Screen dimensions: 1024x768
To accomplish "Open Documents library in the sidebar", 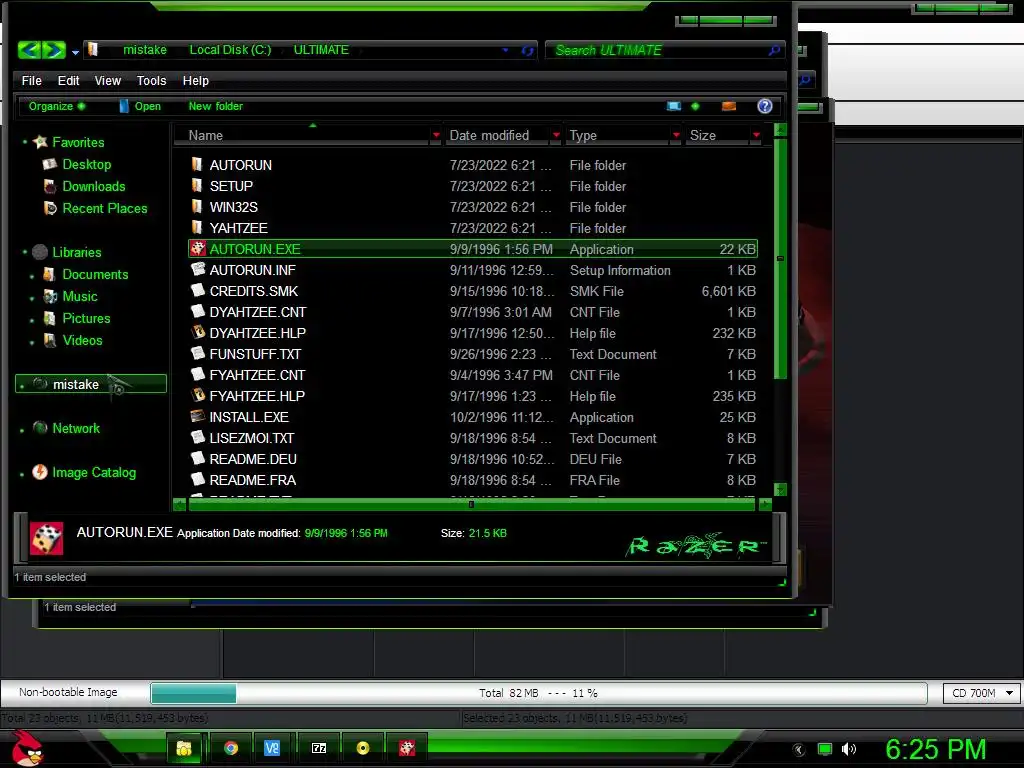I will click(95, 274).
